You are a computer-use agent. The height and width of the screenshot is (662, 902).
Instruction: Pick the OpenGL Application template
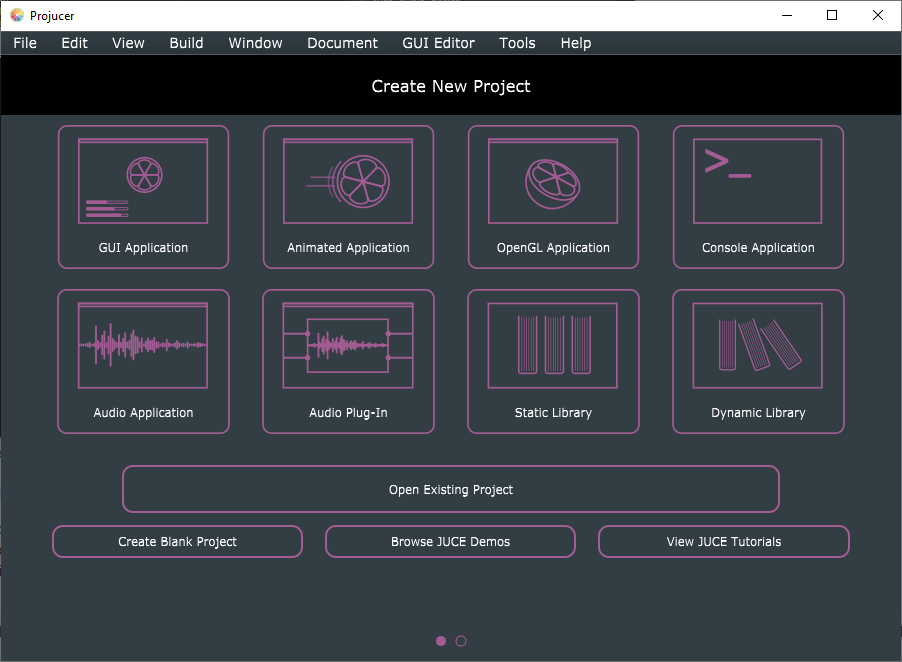[x=553, y=197]
